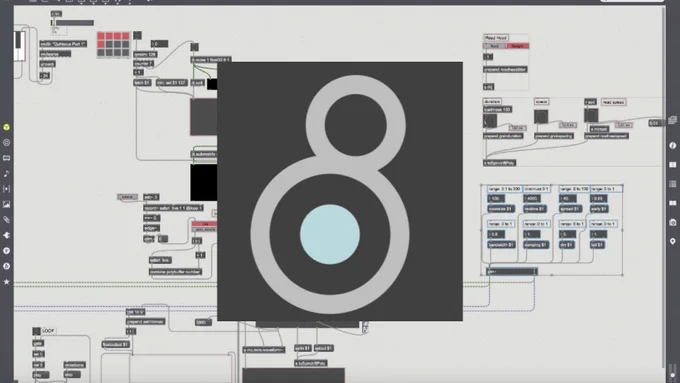This screenshot has height=383, width=680.
Task: Click the dial under the r spd object
Action: 591,115
